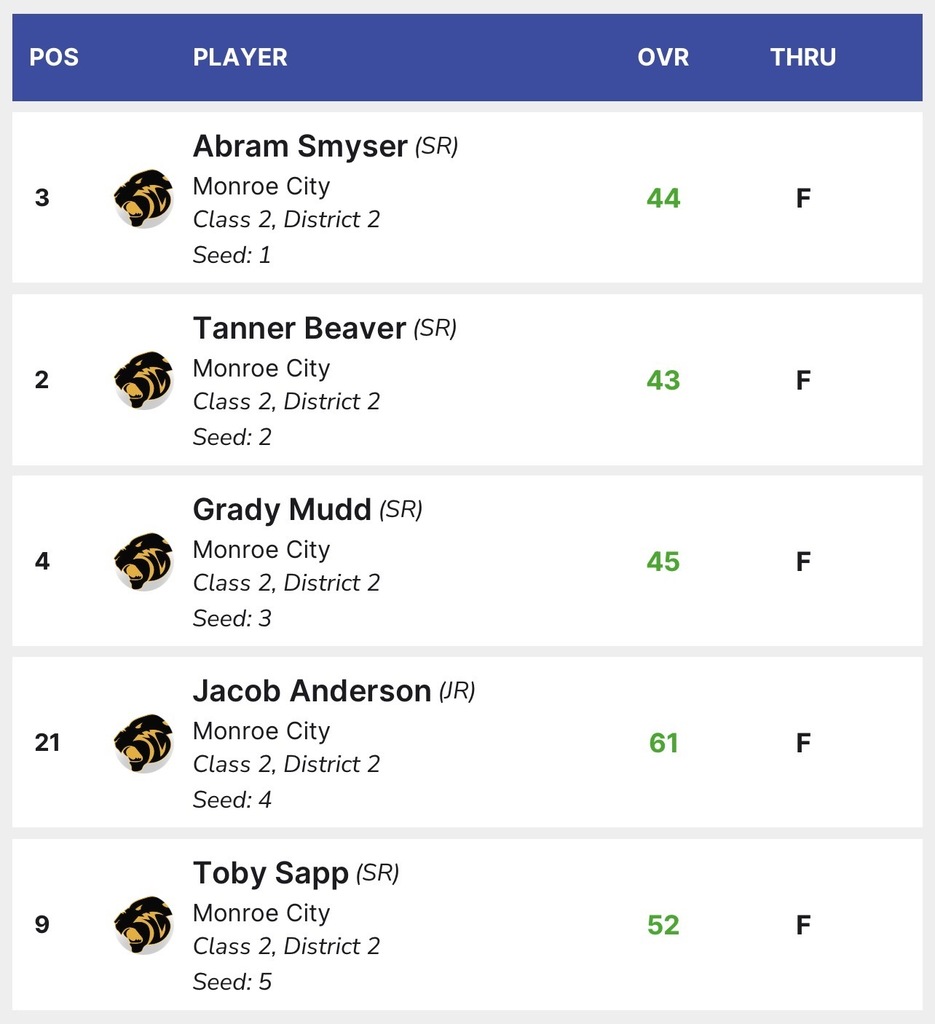Click the panther logo next to Tanner Beaver

point(143,380)
